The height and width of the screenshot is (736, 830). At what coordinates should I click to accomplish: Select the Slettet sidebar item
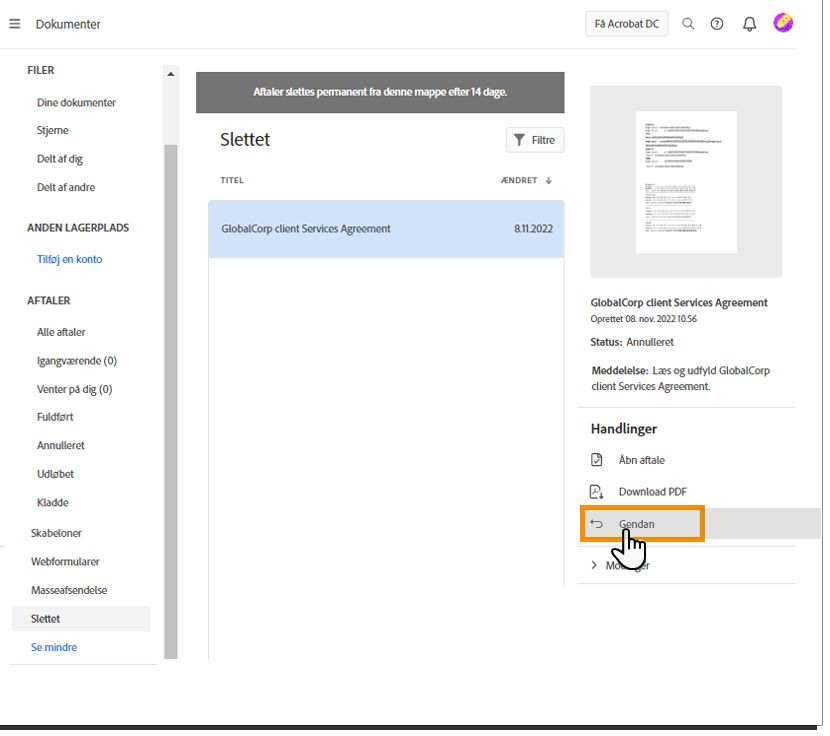81,618
